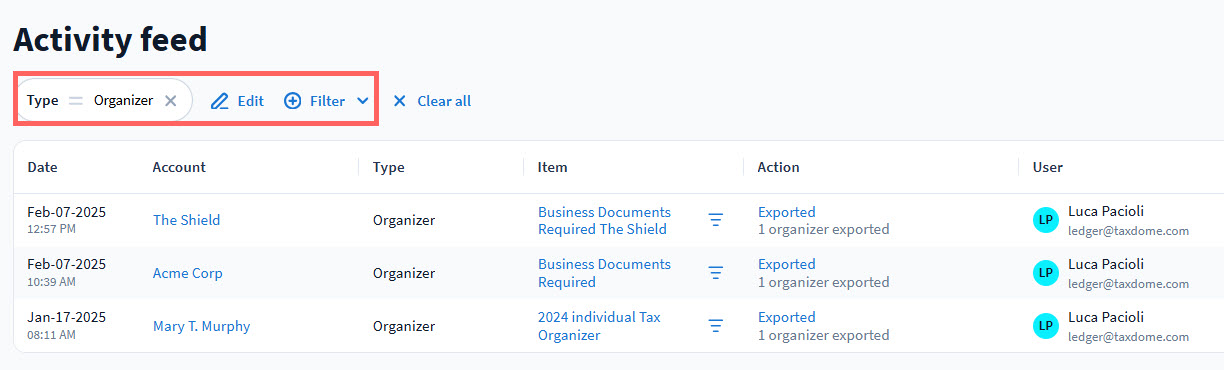The image size is (1224, 370).
Task: Open 2024 individual Tax Organizer item
Action: click(x=599, y=326)
